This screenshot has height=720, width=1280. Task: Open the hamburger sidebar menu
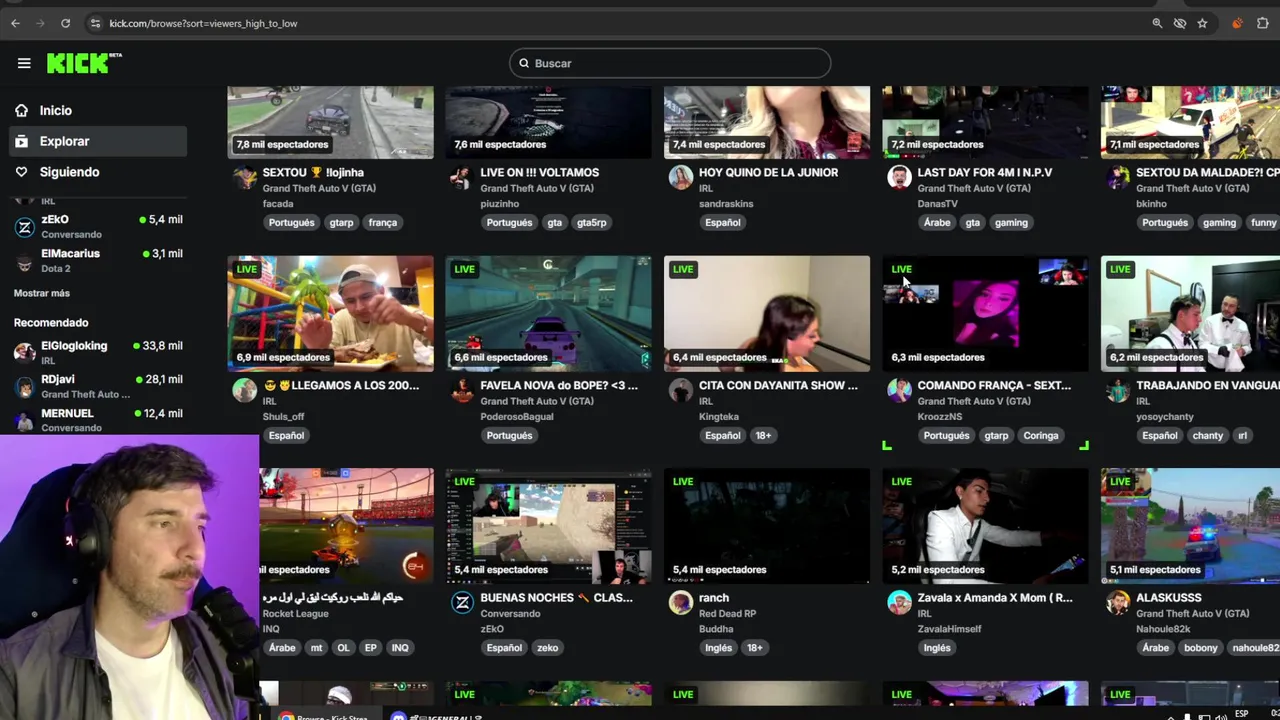click(24, 63)
